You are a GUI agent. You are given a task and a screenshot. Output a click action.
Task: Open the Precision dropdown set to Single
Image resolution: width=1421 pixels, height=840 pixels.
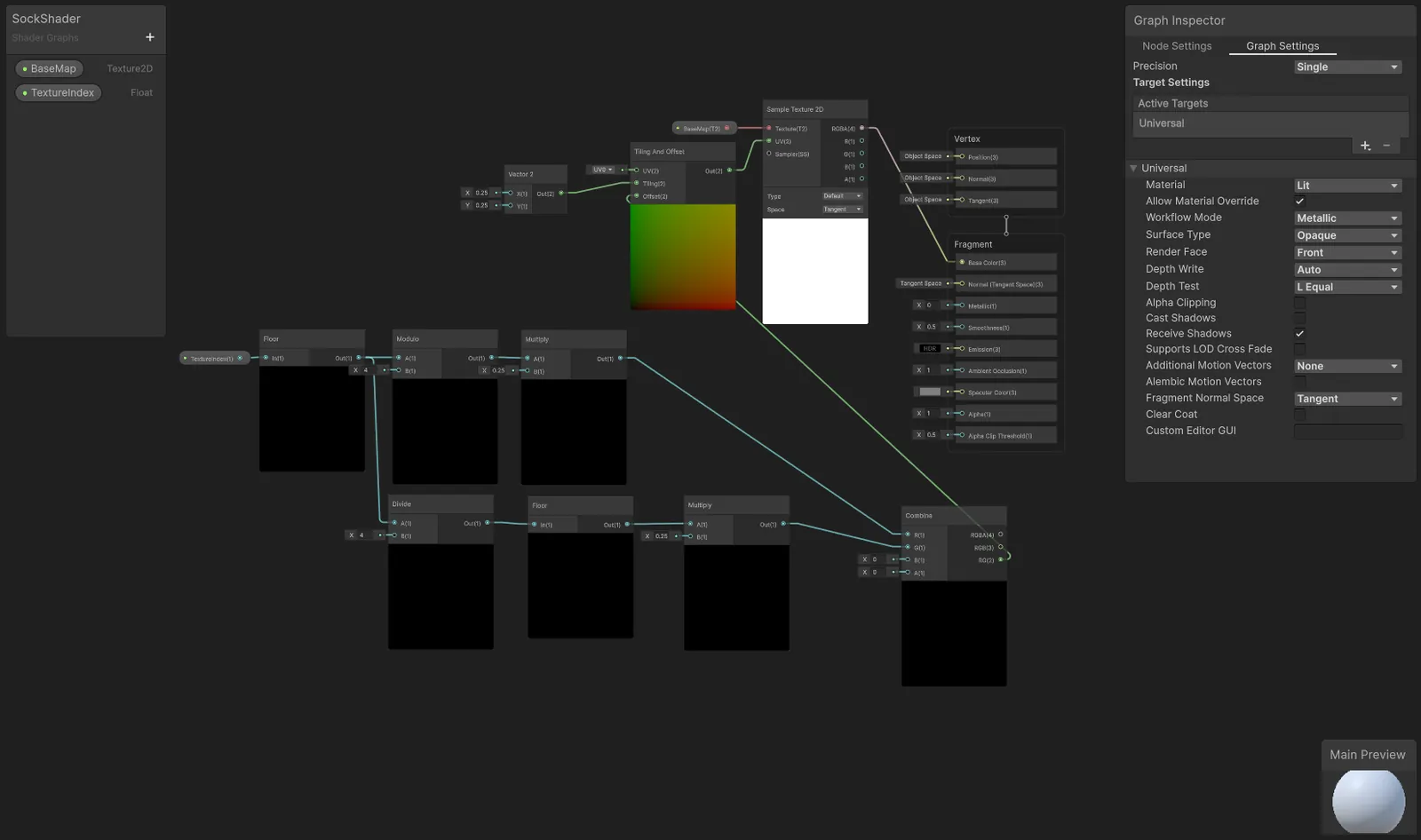pos(1347,67)
